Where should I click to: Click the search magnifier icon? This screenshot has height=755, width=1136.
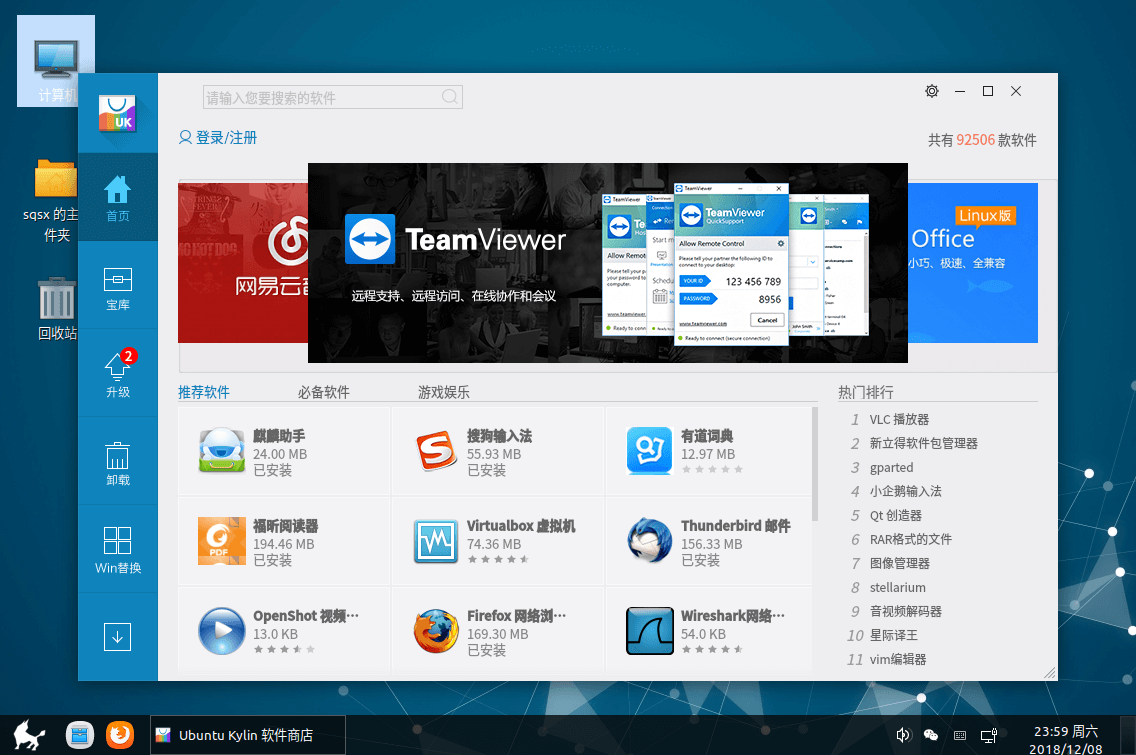point(449,97)
